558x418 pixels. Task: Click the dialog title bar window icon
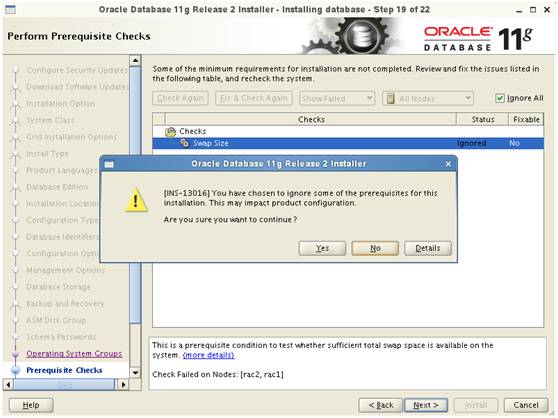pos(109,164)
